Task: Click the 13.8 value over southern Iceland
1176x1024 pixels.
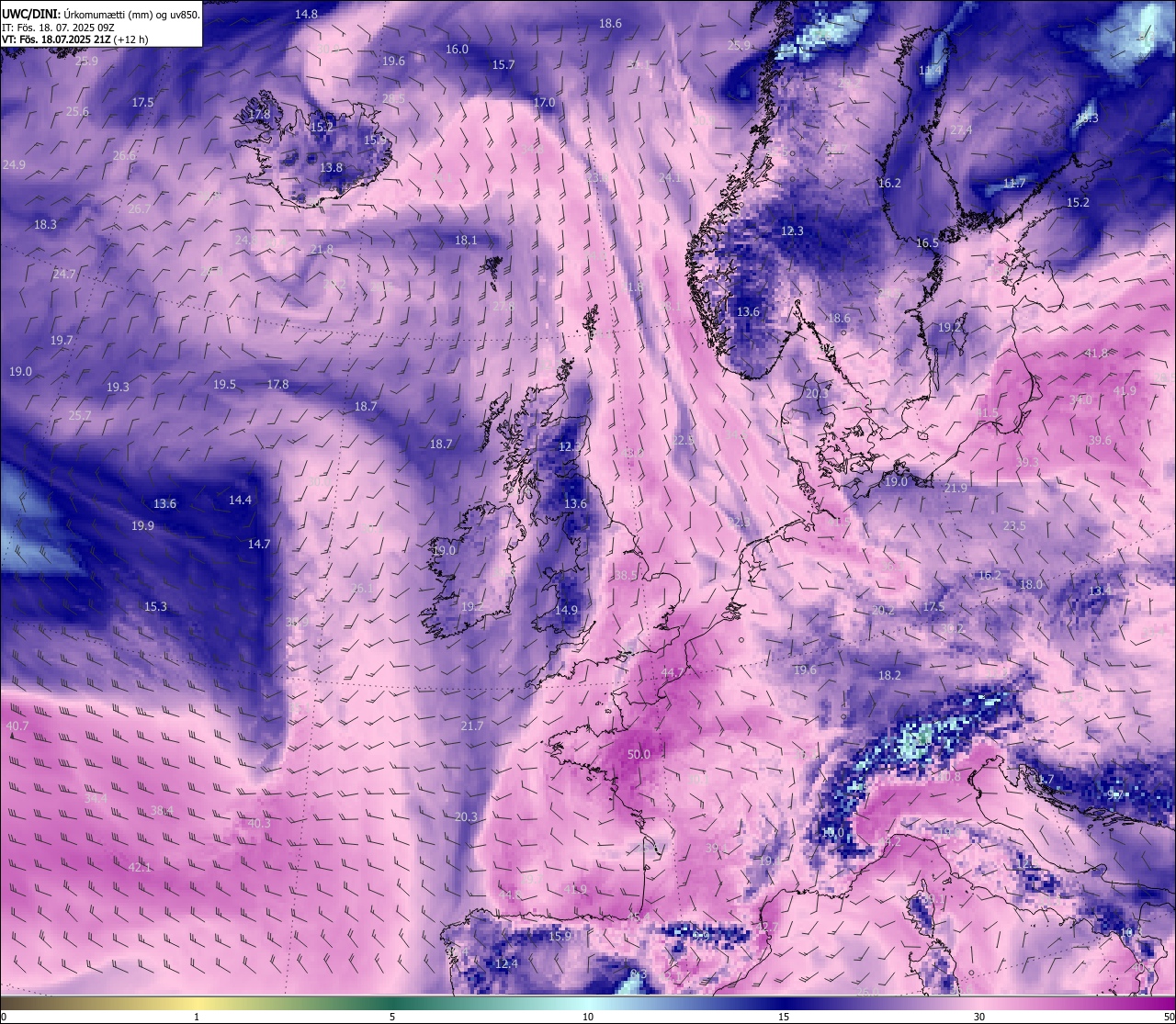Action: [332, 168]
